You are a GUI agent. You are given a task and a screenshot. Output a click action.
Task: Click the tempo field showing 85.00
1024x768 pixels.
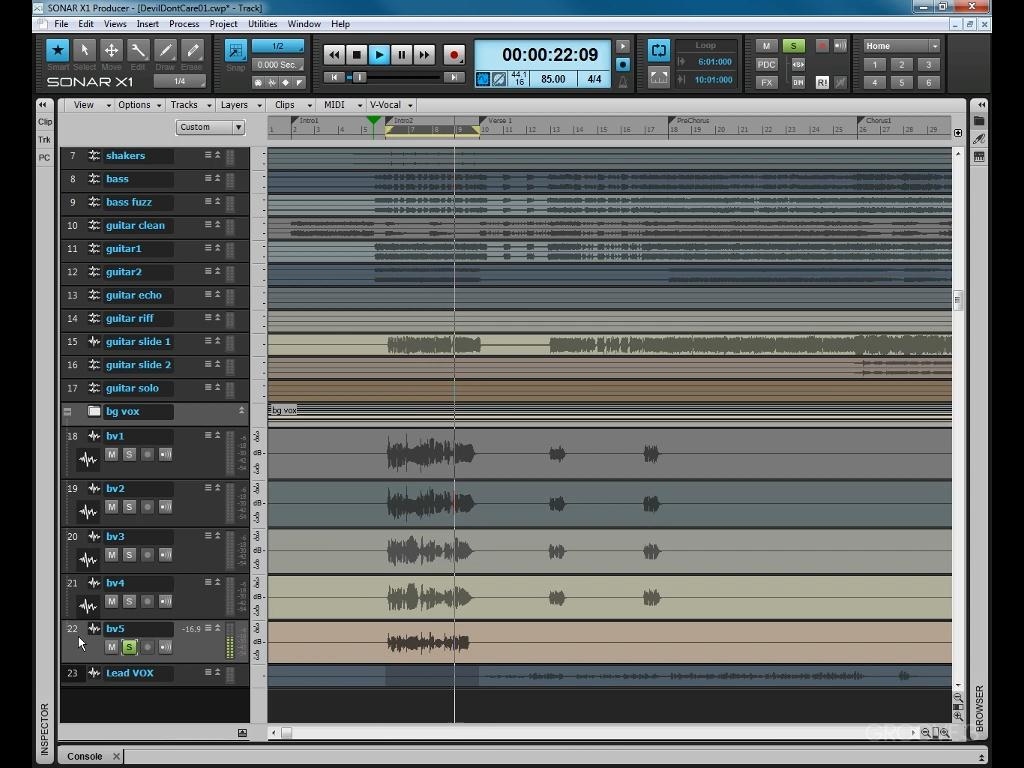[x=553, y=79]
